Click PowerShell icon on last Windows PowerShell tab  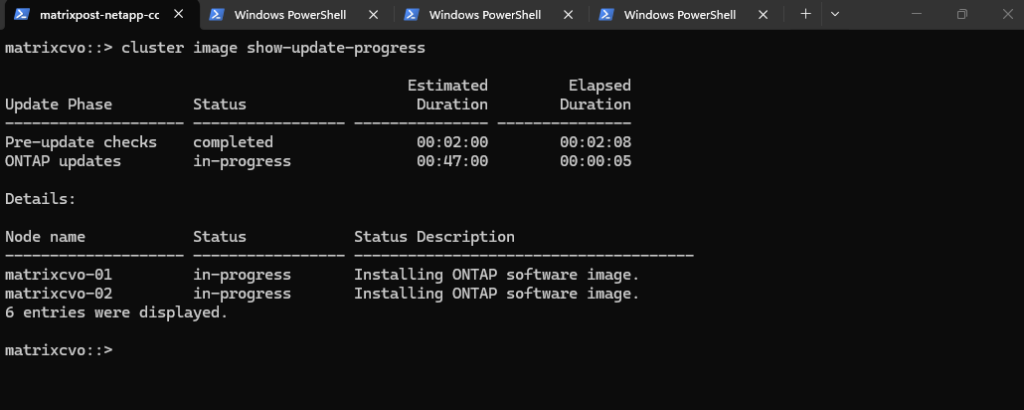click(605, 15)
